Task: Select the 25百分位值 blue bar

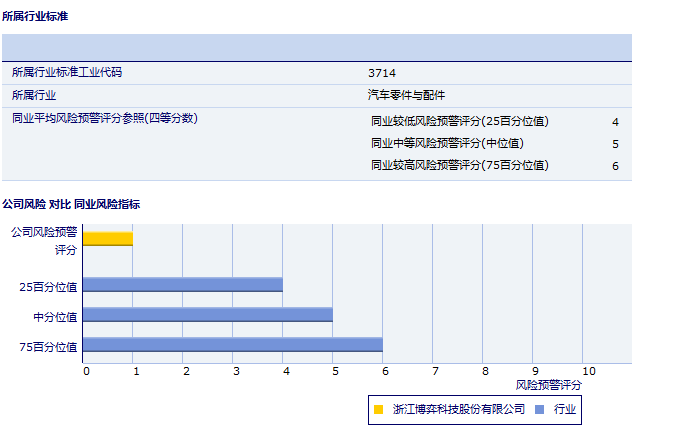Action: tap(182, 285)
